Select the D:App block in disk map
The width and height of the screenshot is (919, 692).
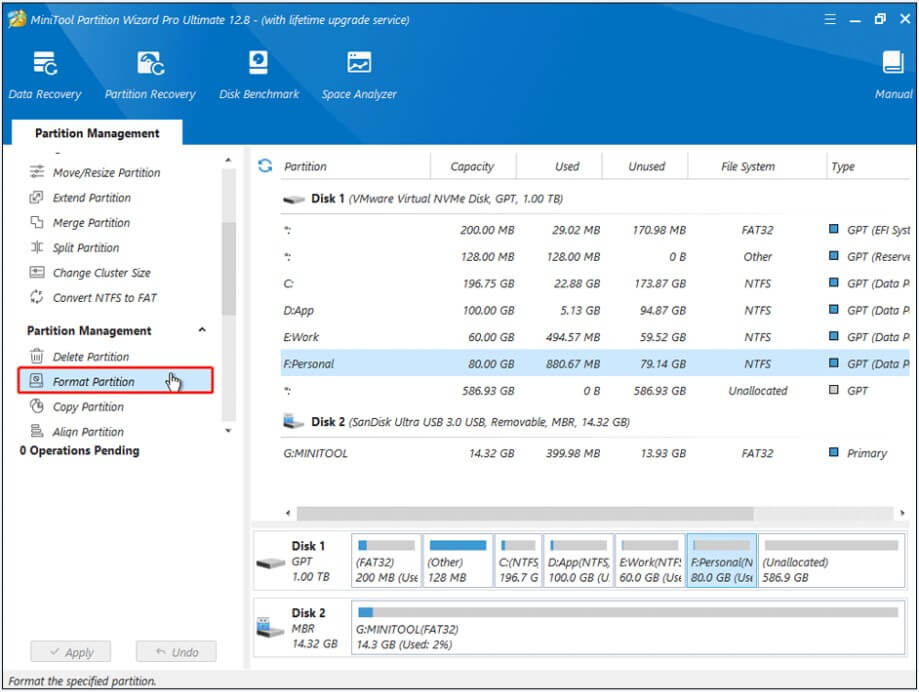pos(578,561)
